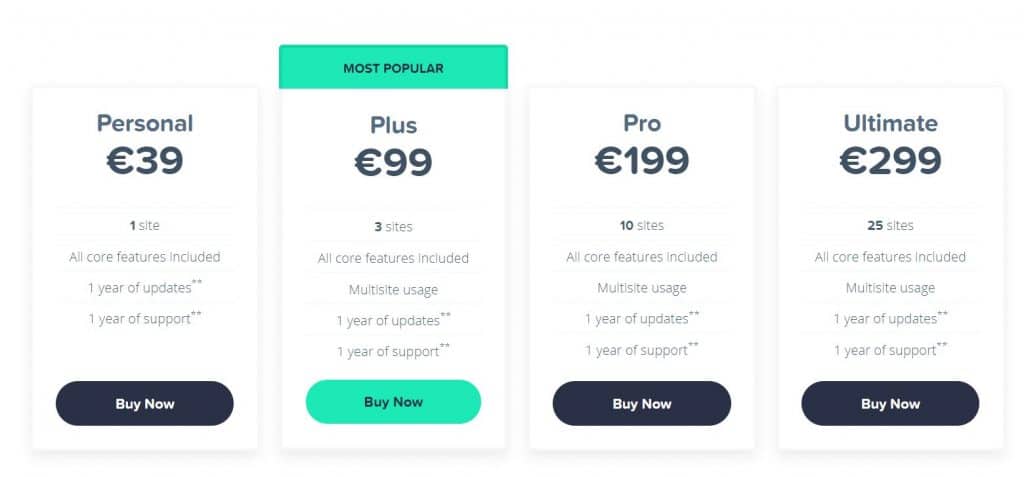Click the '10 sites' feature row

coord(642,225)
